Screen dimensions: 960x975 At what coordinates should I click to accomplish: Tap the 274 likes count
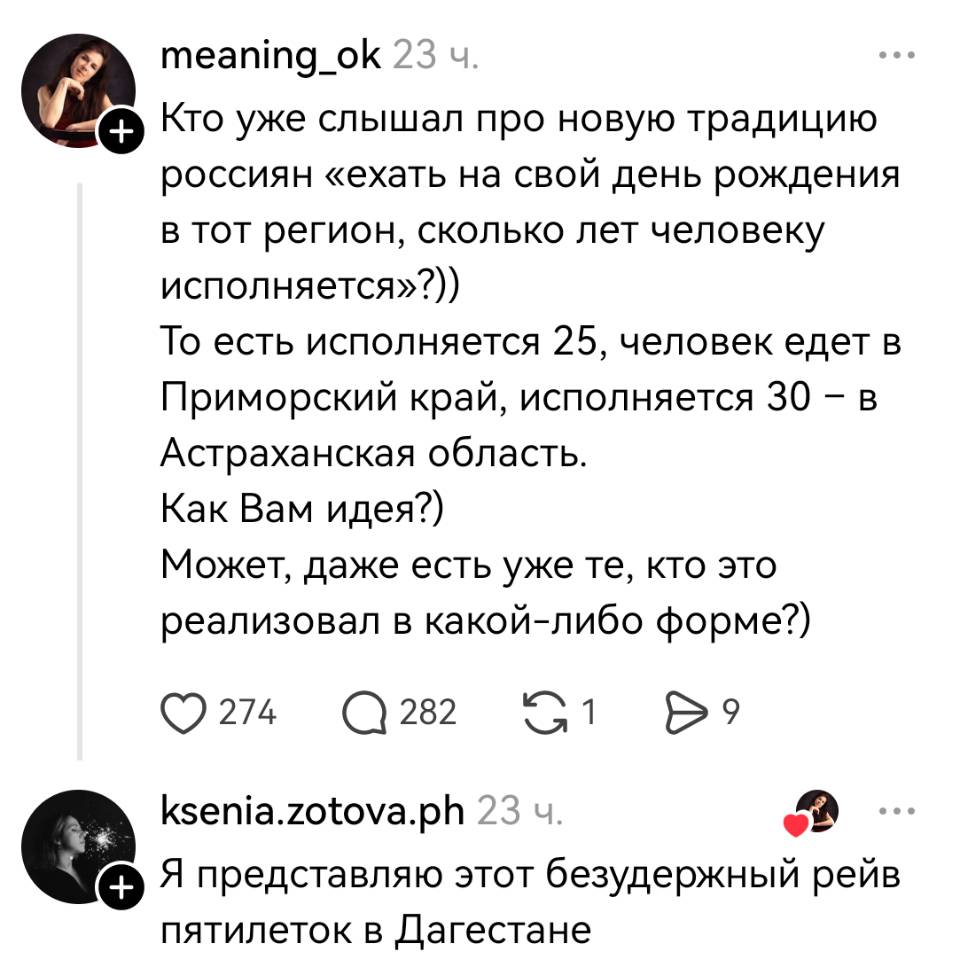[247, 712]
